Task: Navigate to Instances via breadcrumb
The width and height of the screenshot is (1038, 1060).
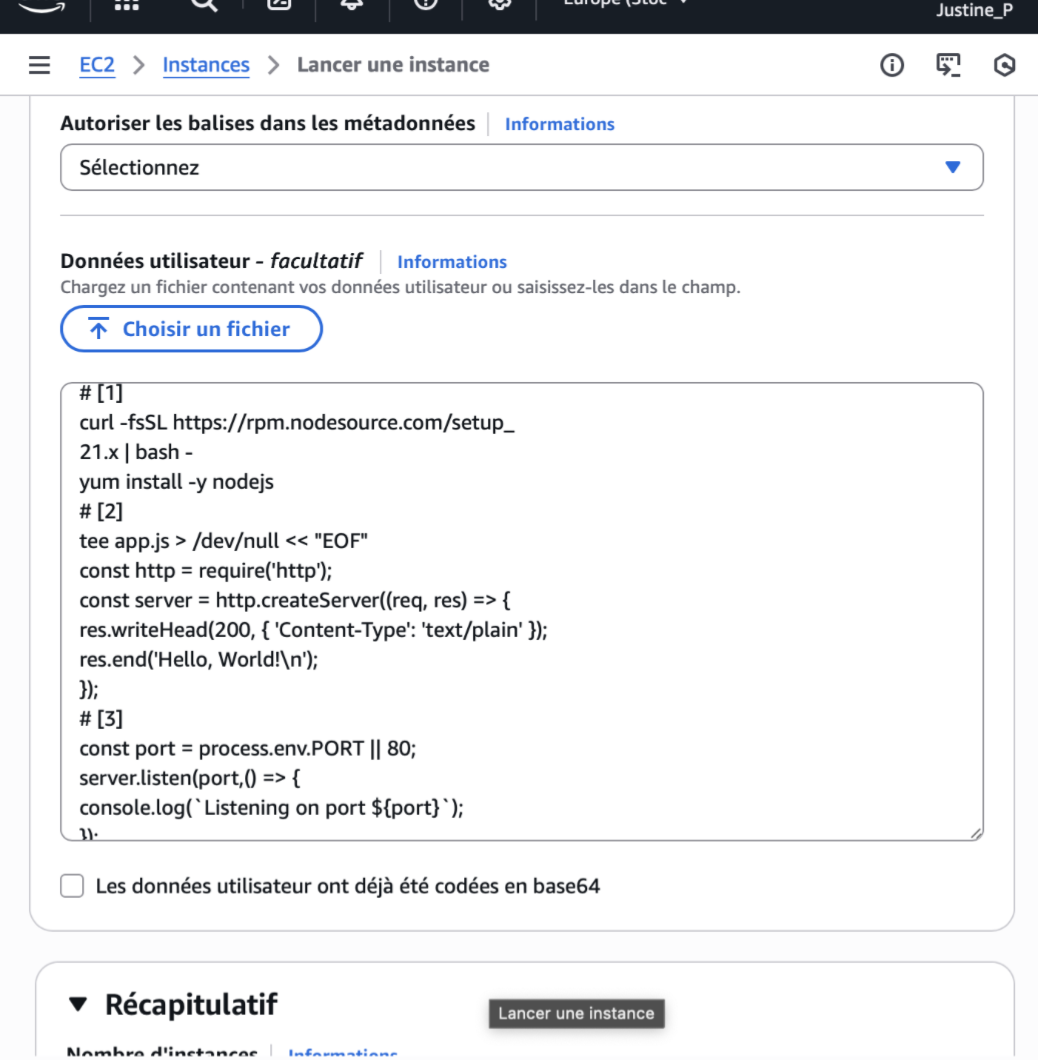Action: pyautogui.click(x=206, y=64)
